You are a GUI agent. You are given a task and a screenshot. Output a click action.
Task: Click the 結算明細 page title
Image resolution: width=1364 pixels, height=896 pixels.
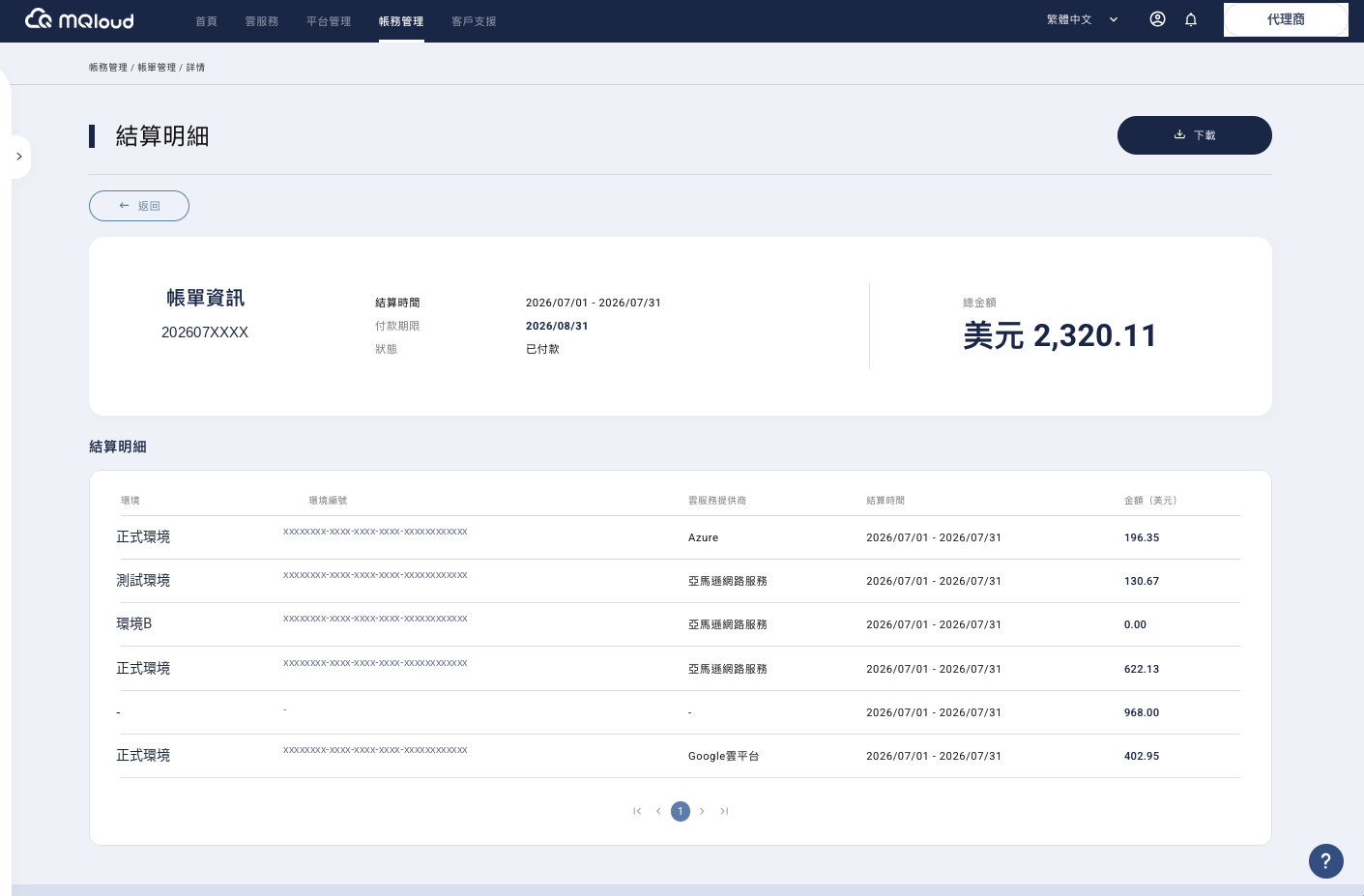pyautogui.click(x=162, y=136)
